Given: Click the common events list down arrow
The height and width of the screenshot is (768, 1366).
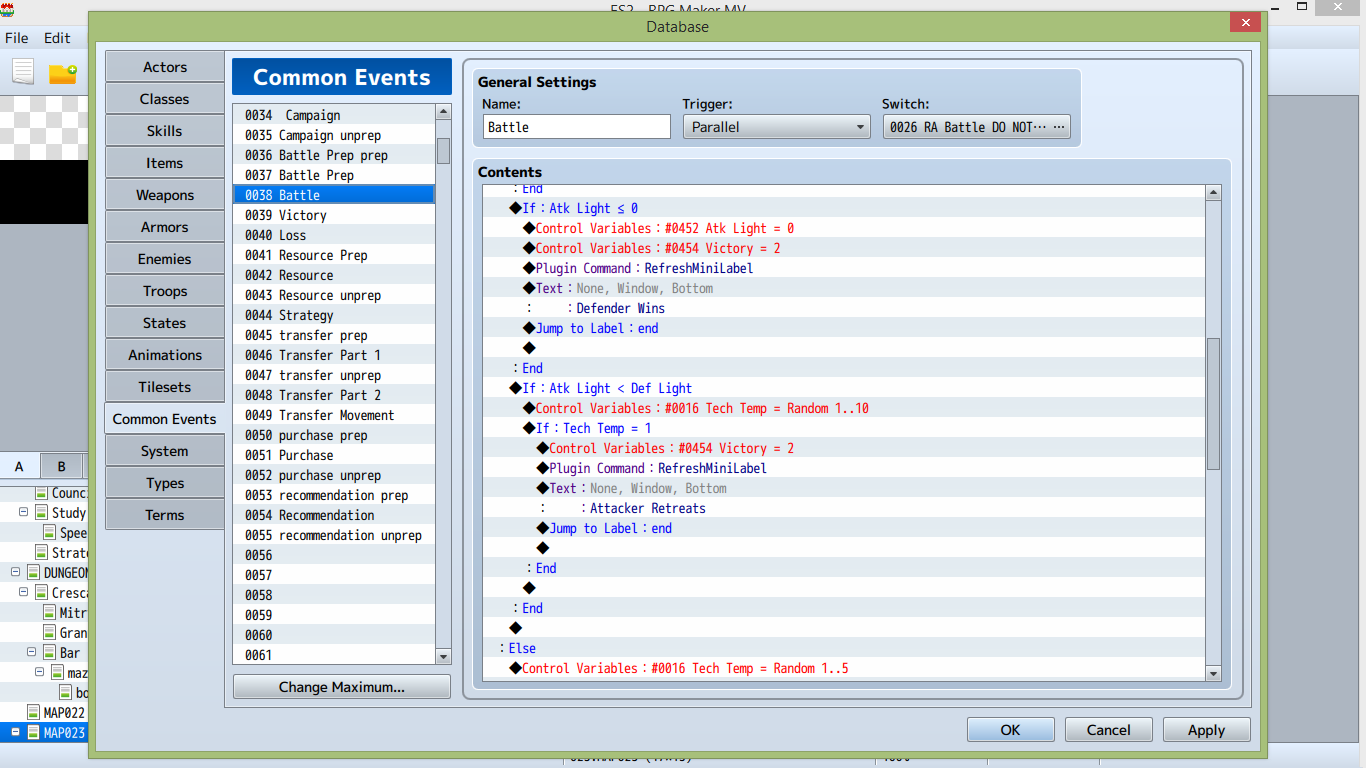Looking at the screenshot, I should (443, 656).
